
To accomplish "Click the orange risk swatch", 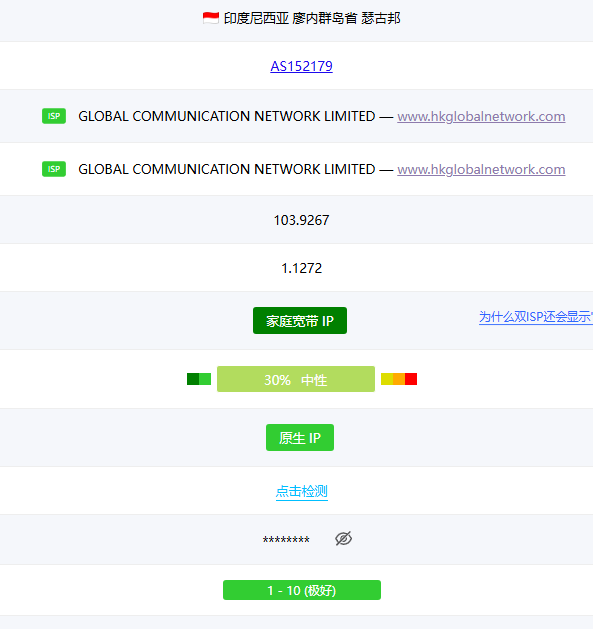I will (399, 379).
